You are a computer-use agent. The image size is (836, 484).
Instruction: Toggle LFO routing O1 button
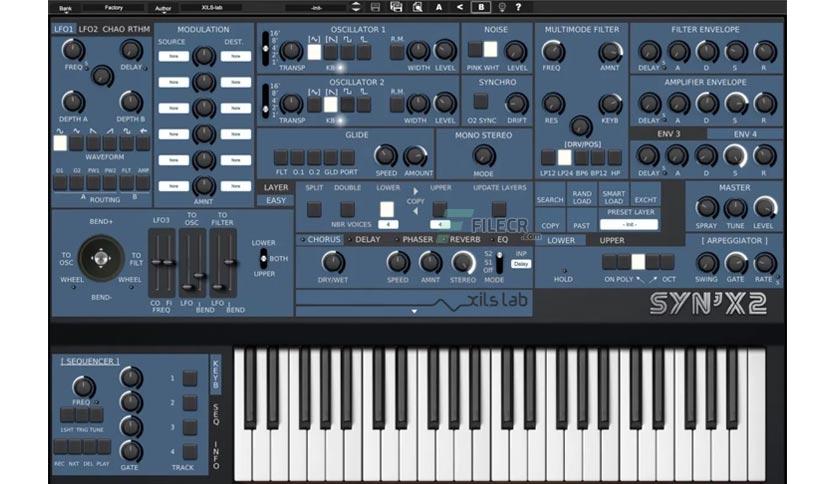coord(60,183)
